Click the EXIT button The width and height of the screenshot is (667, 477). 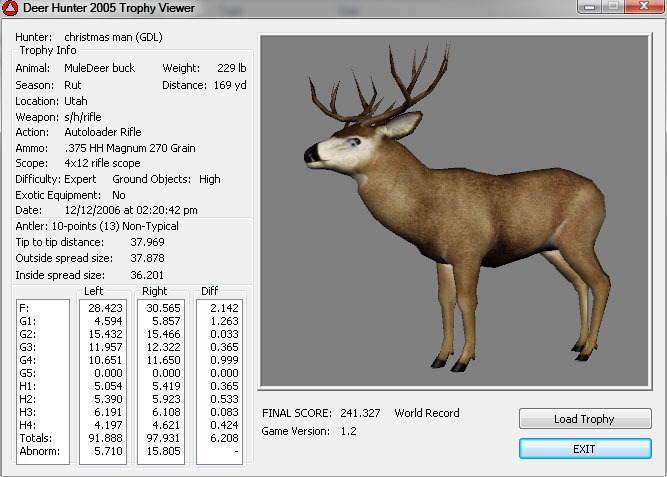[584, 449]
